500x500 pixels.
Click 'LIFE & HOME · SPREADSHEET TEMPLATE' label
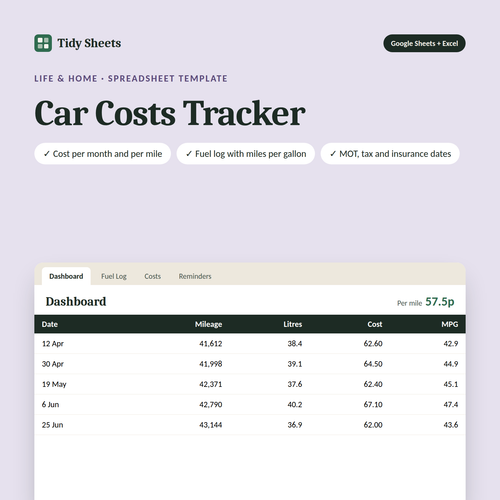coord(131,79)
